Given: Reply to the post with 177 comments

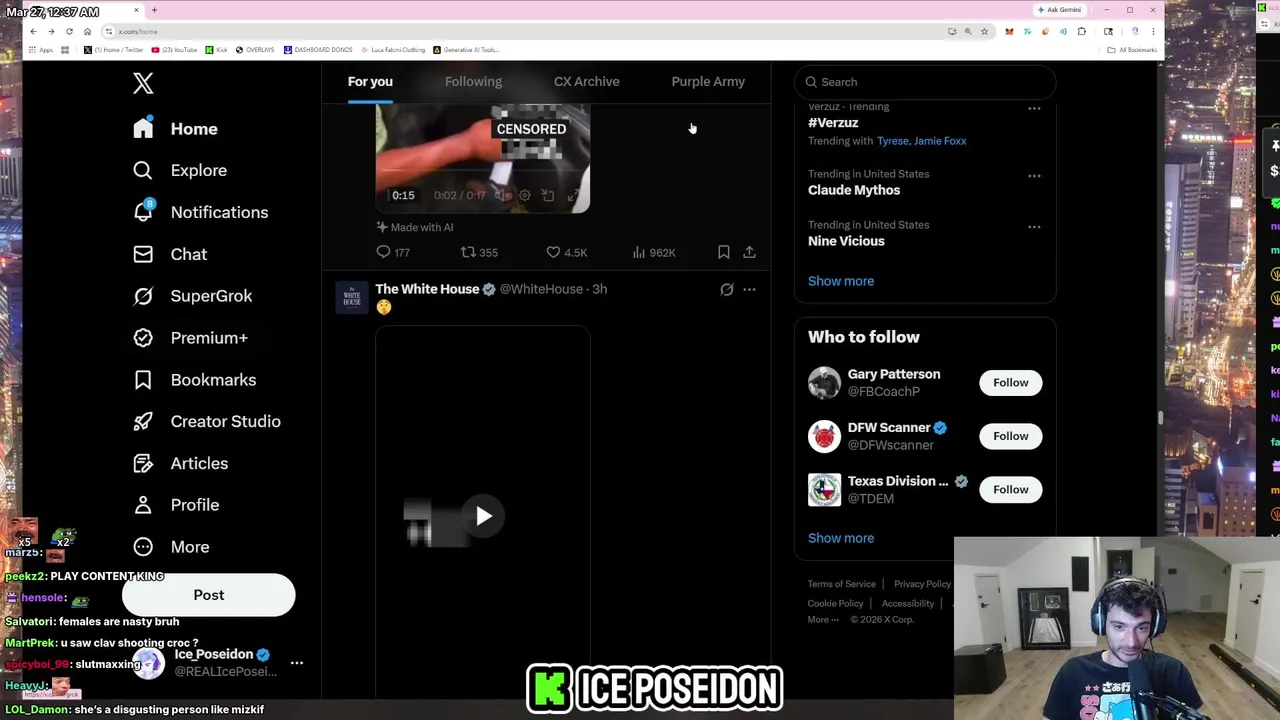Looking at the screenshot, I should [393, 253].
